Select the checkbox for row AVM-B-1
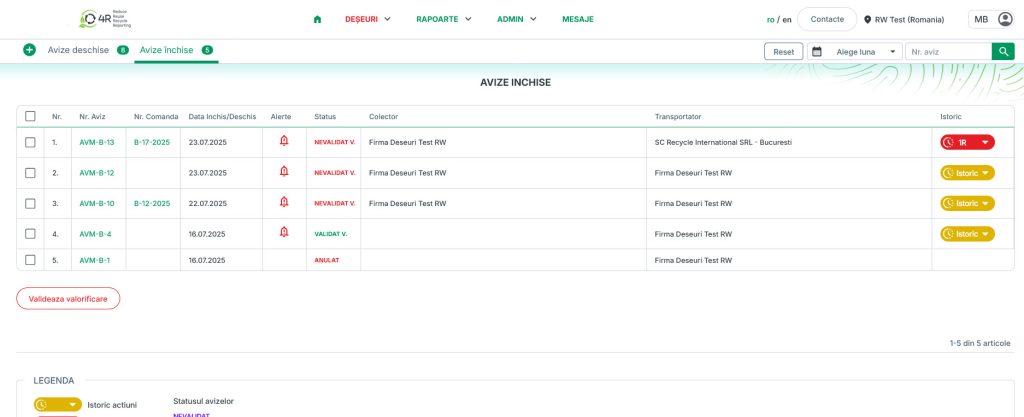 (30, 260)
